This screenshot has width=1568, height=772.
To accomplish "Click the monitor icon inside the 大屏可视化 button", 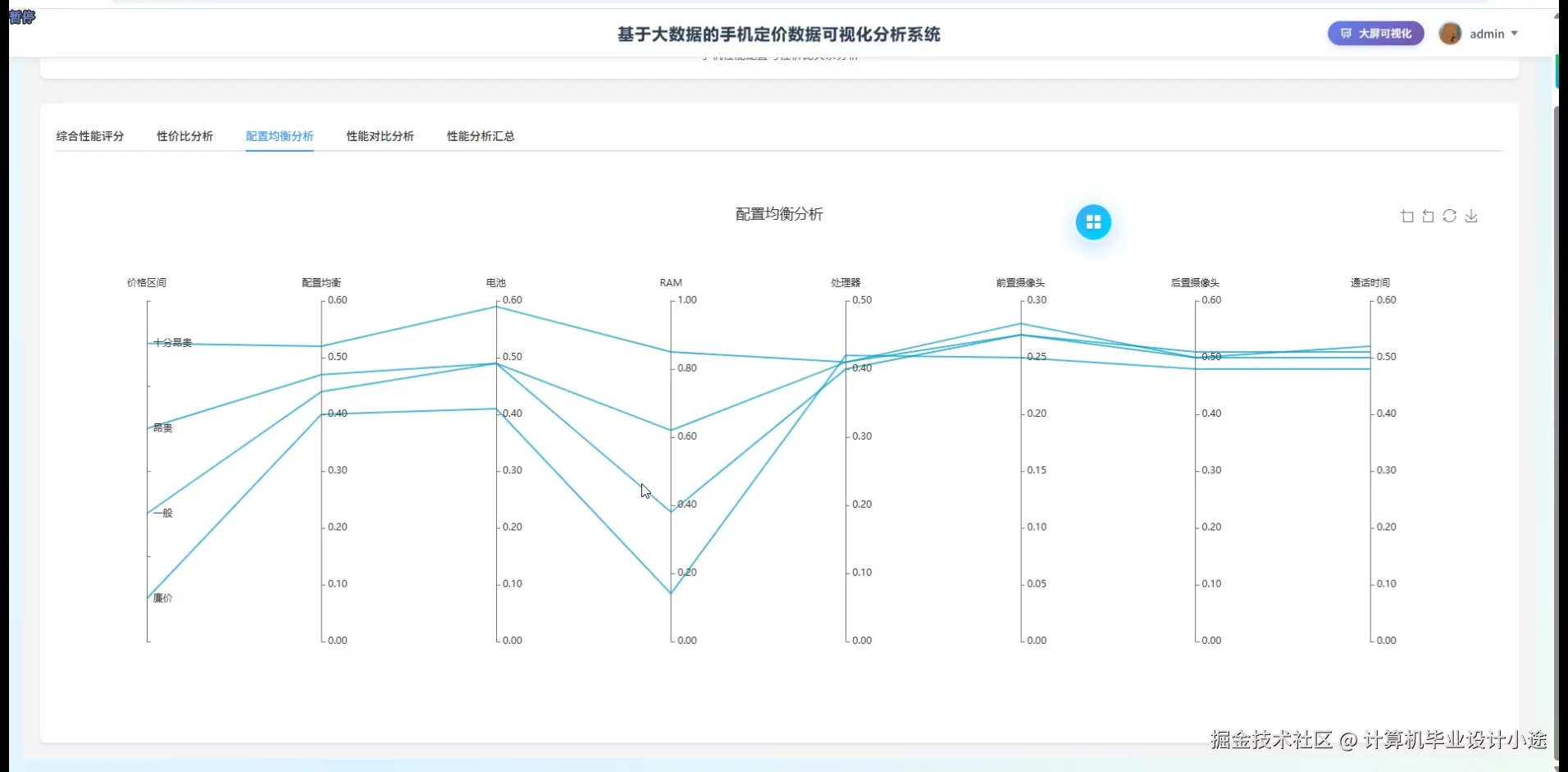I will coord(1346,34).
